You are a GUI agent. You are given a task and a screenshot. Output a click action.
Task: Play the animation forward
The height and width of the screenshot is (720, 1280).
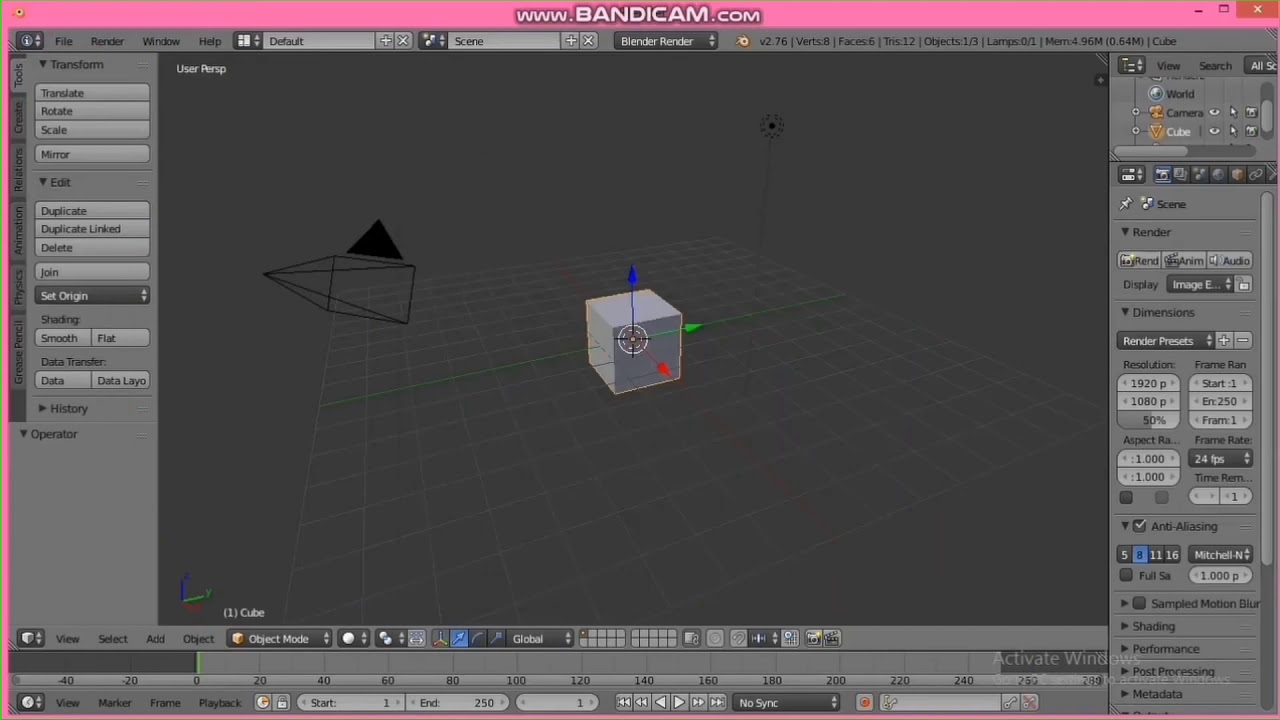point(679,703)
